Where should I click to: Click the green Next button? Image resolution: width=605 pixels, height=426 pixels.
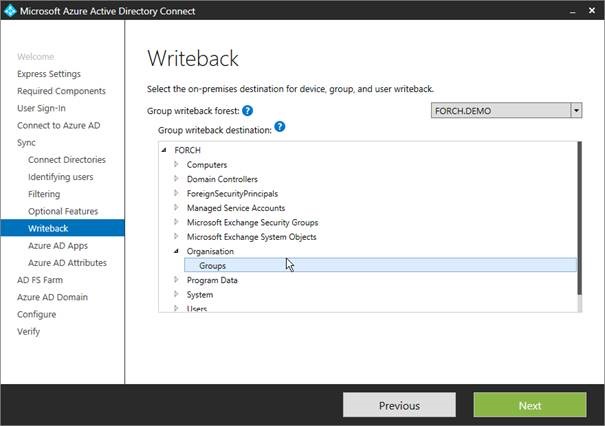point(530,405)
